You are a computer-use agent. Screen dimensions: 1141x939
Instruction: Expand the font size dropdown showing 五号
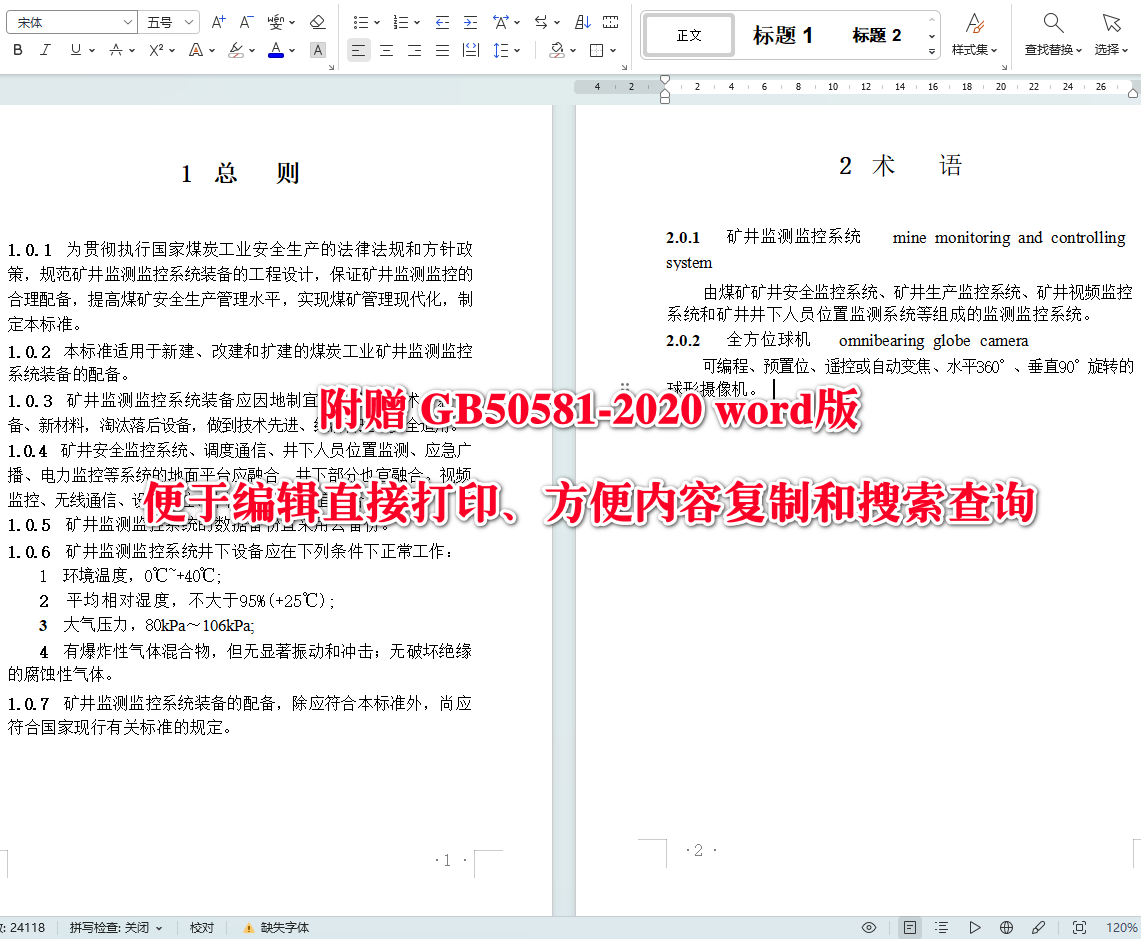click(x=171, y=22)
